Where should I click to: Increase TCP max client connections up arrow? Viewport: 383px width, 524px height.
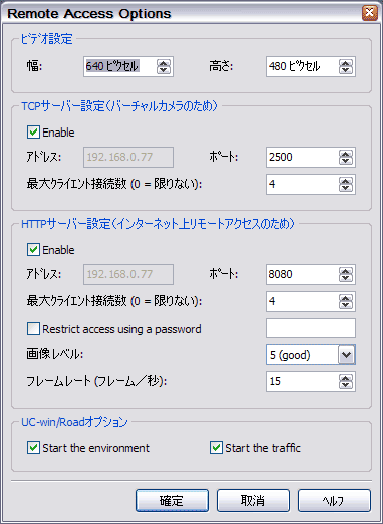(x=346, y=181)
